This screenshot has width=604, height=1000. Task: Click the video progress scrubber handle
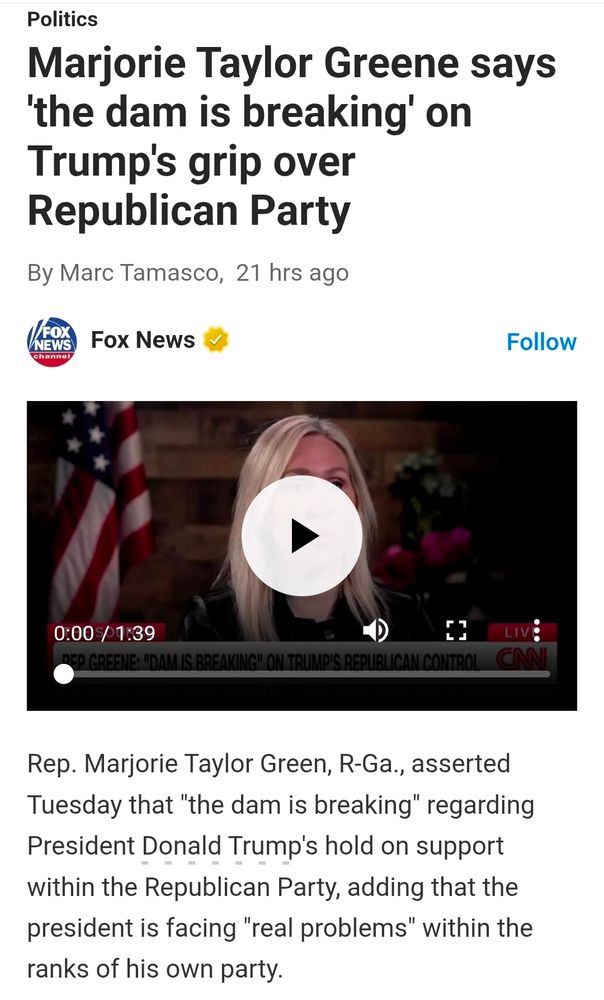coord(64,673)
